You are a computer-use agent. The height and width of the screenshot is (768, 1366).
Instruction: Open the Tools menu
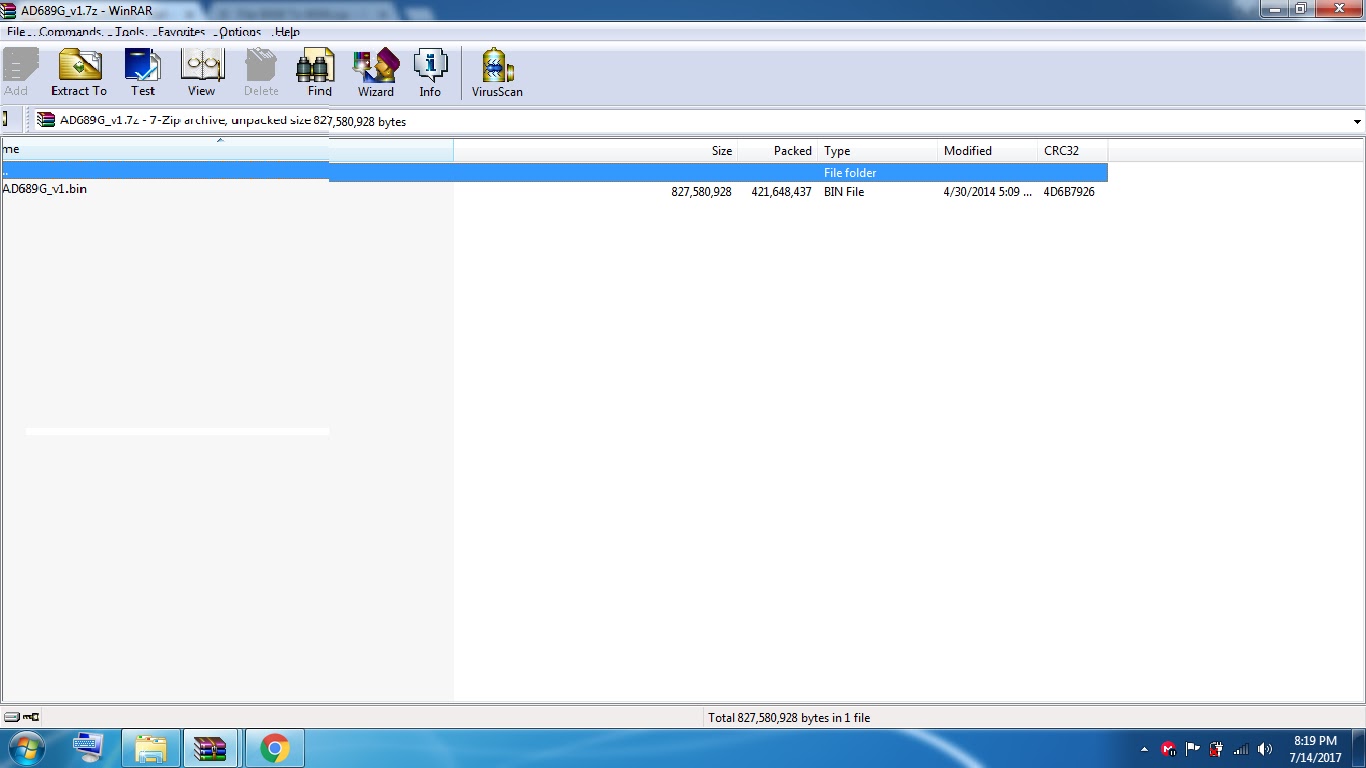click(x=130, y=32)
